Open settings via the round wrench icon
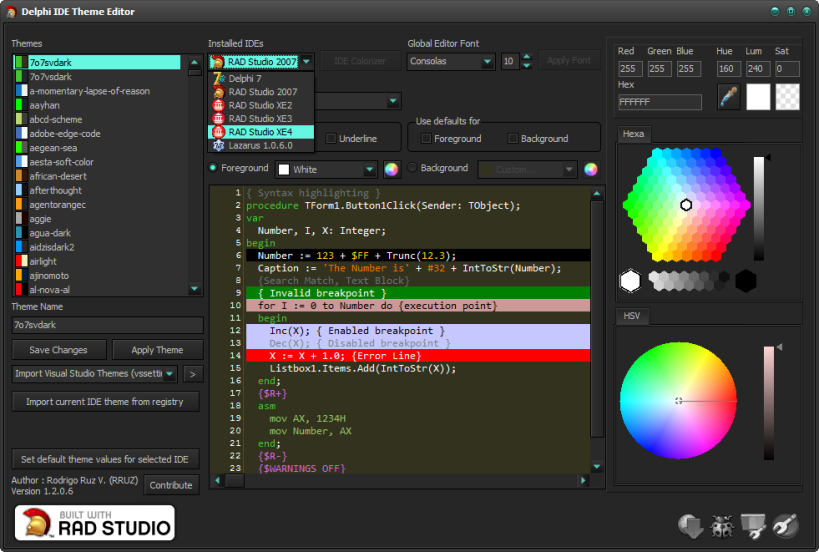 tap(785, 525)
